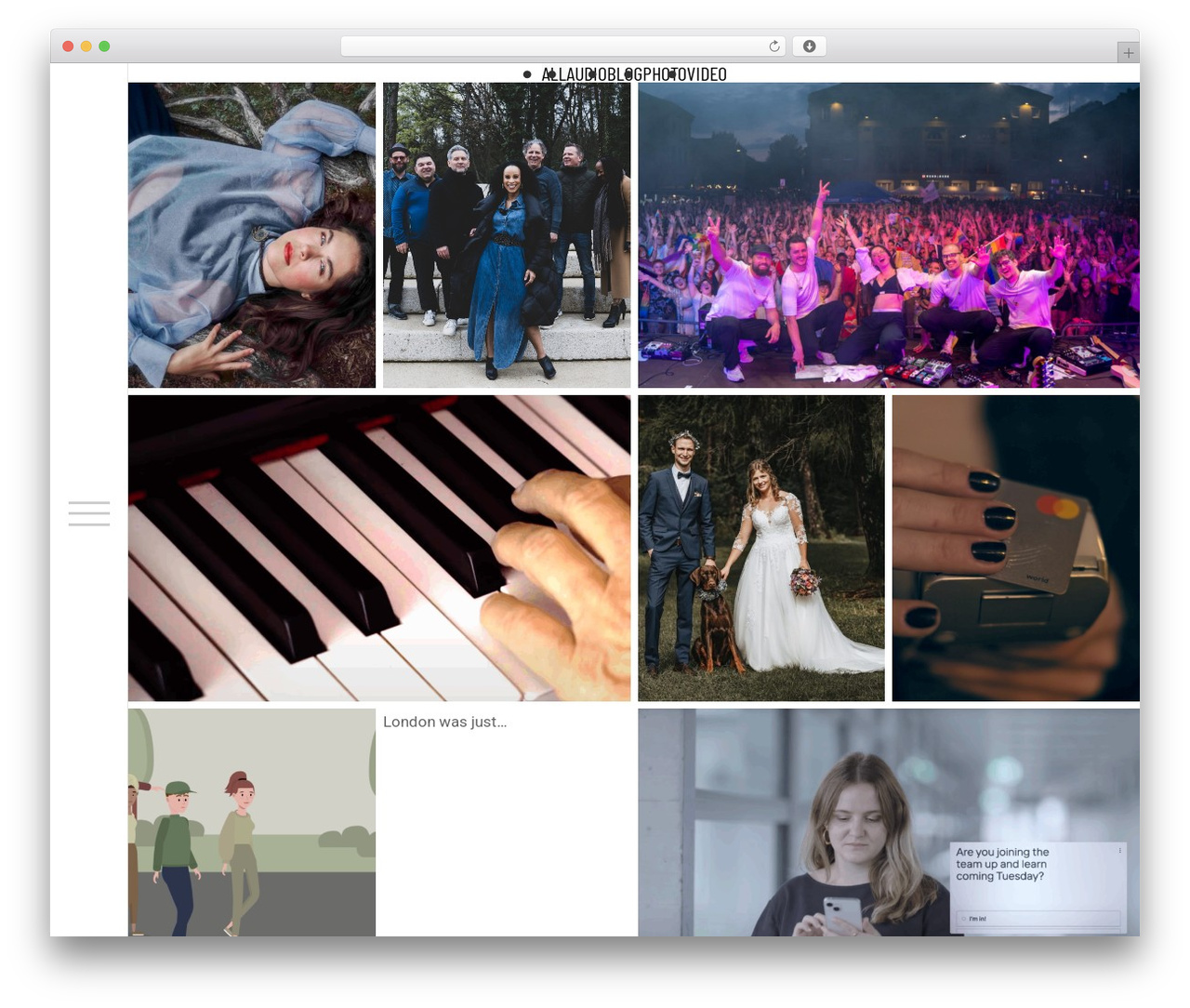Open a new browser tab with plus button

coord(1128,53)
